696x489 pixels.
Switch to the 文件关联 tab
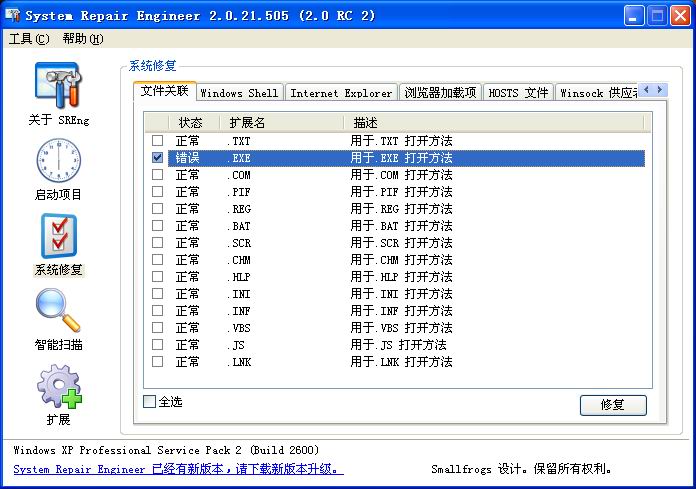pyautogui.click(x=164, y=91)
